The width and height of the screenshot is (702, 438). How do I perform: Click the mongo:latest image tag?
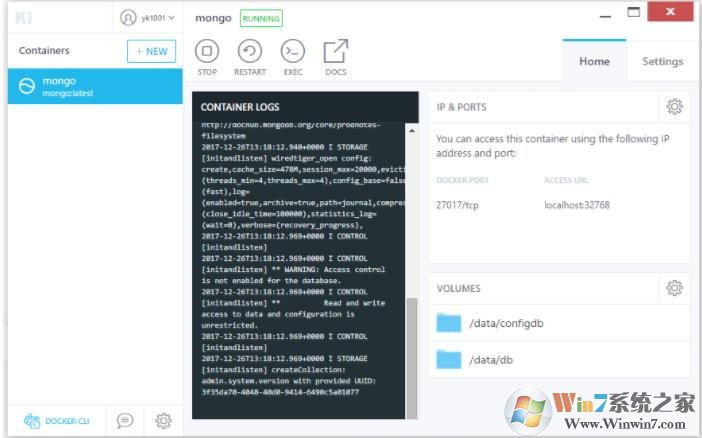pos(68,93)
